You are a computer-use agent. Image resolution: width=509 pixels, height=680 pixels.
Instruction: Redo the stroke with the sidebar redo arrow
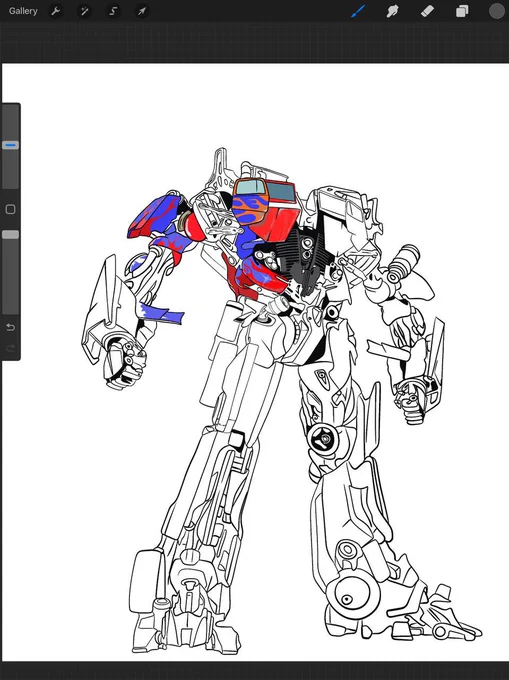pyautogui.click(x=10, y=348)
